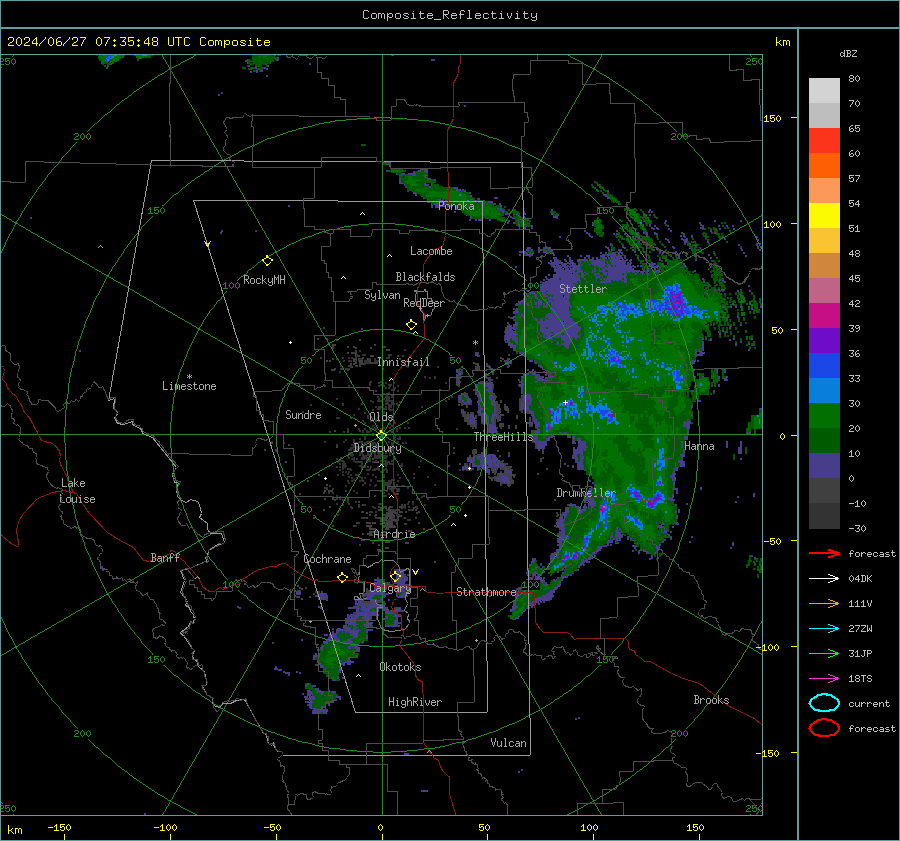Click the Limestone label

pos(189,386)
